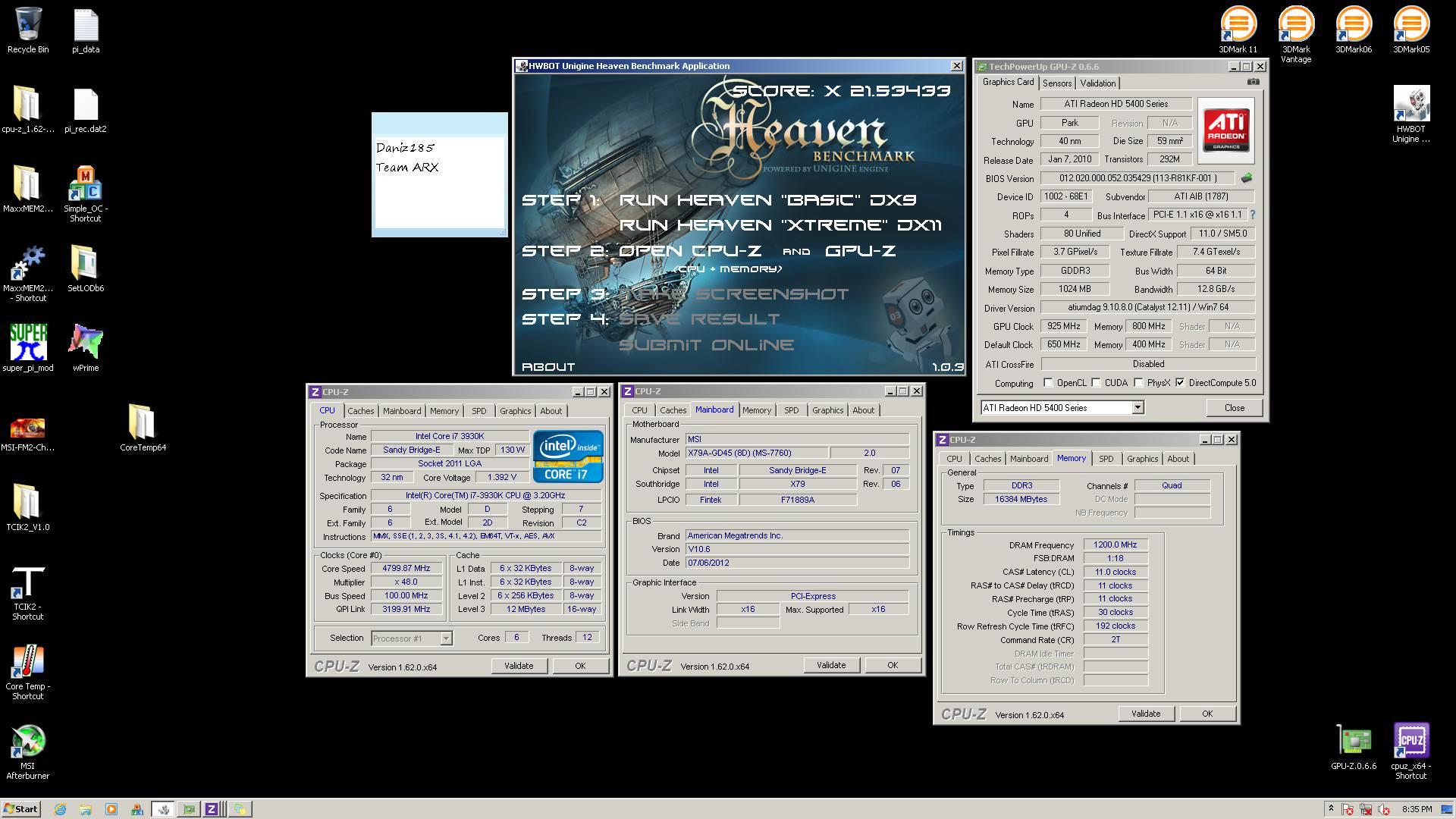The width and height of the screenshot is (1456, 819).
Task: Open the 3DMark Vantage shortcut
Action: 1296,35
